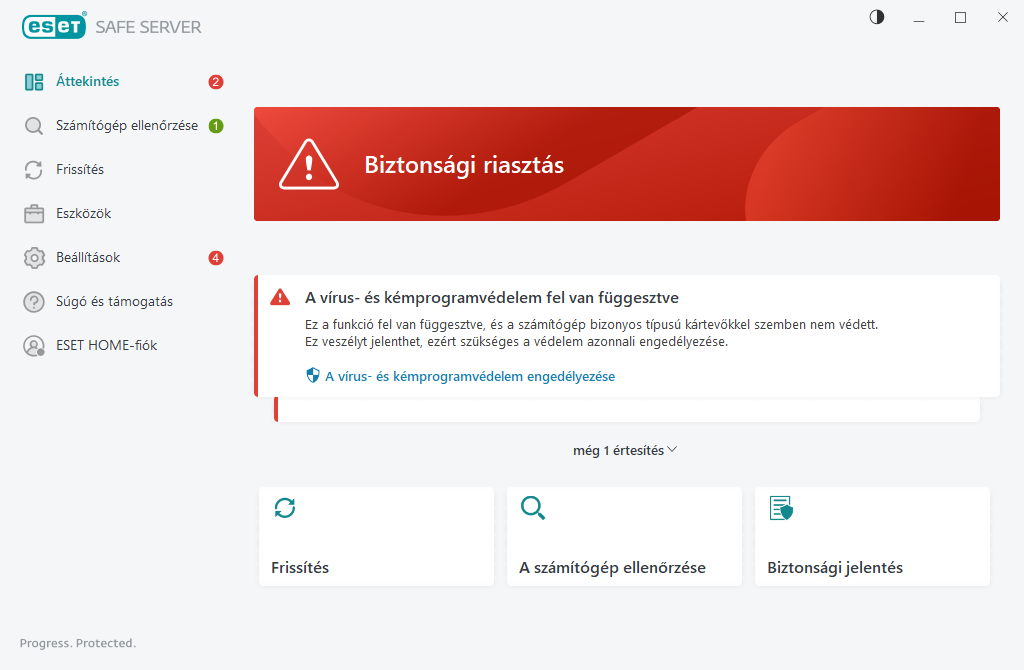This screenshot has height=670, width=1024.
Task: Click the Áttekintés notification badge showing 2
Action: (x=215, y=82)
